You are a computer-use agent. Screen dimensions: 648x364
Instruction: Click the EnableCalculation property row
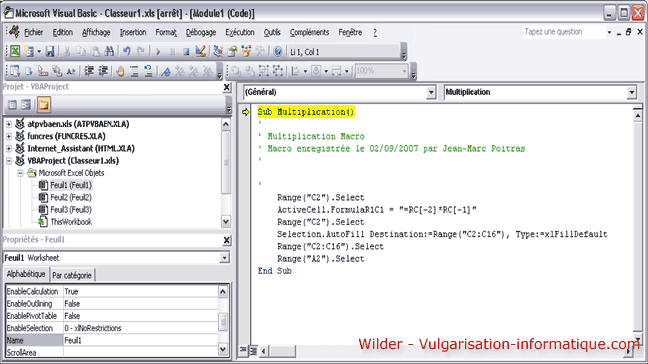click(112, 292)
